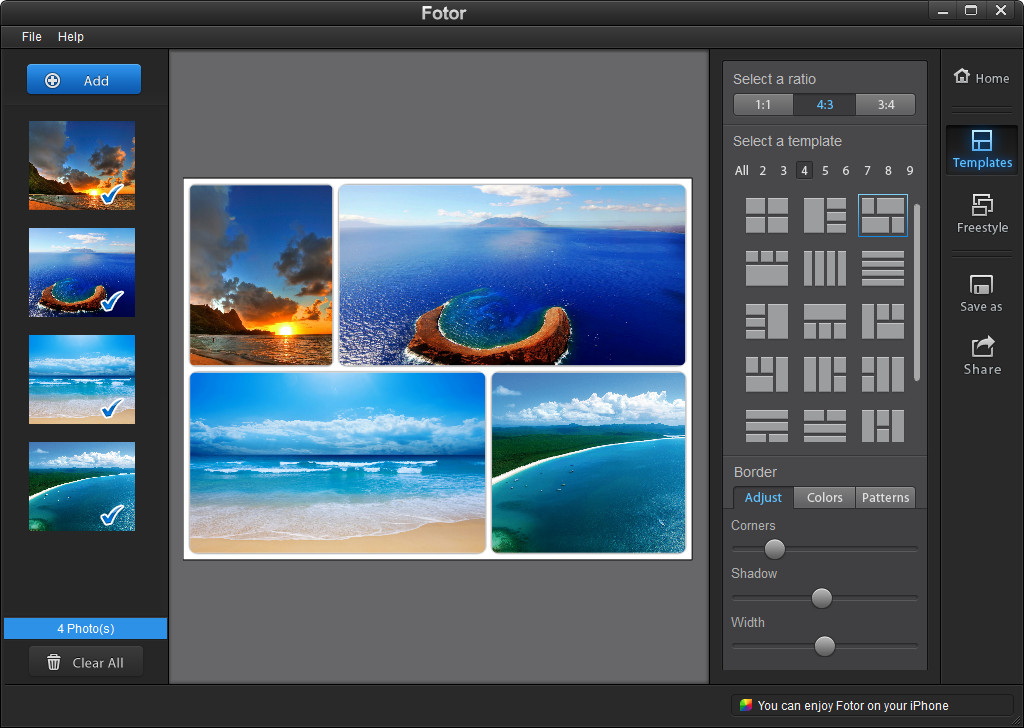Choose the four-equal-grid template layout
The image size is (1024, 728).
tap(767, 215)
